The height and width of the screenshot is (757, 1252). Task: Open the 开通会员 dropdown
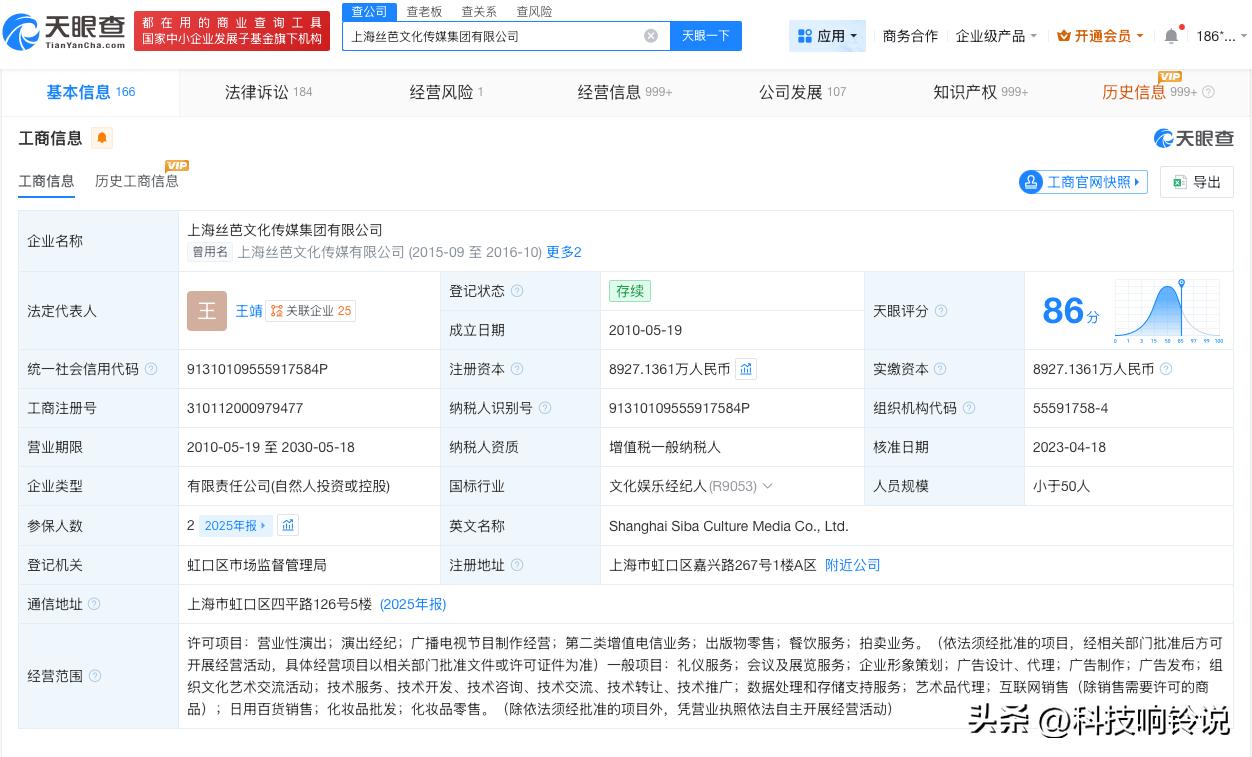(x=1101, y=36)
